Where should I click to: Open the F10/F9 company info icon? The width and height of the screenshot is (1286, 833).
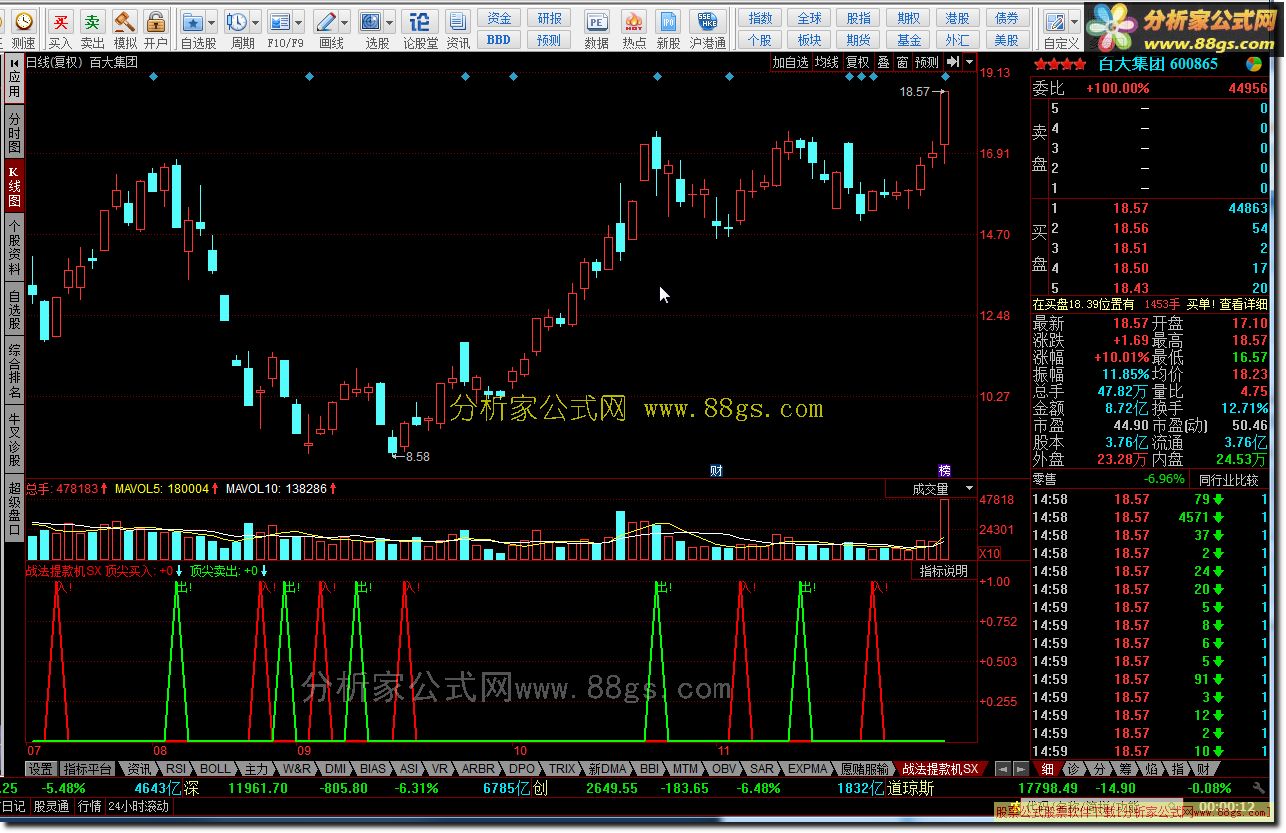(280, 21)
